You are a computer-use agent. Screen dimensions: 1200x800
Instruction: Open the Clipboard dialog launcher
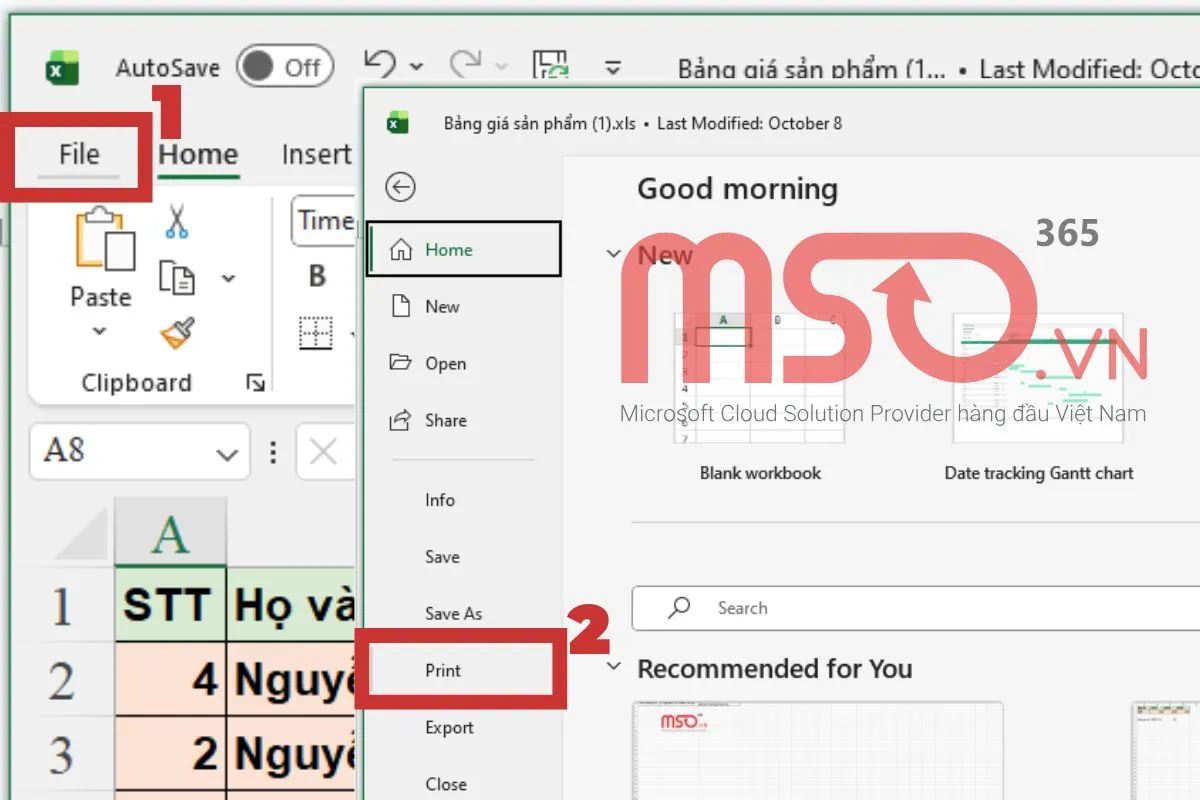[257, 381]
